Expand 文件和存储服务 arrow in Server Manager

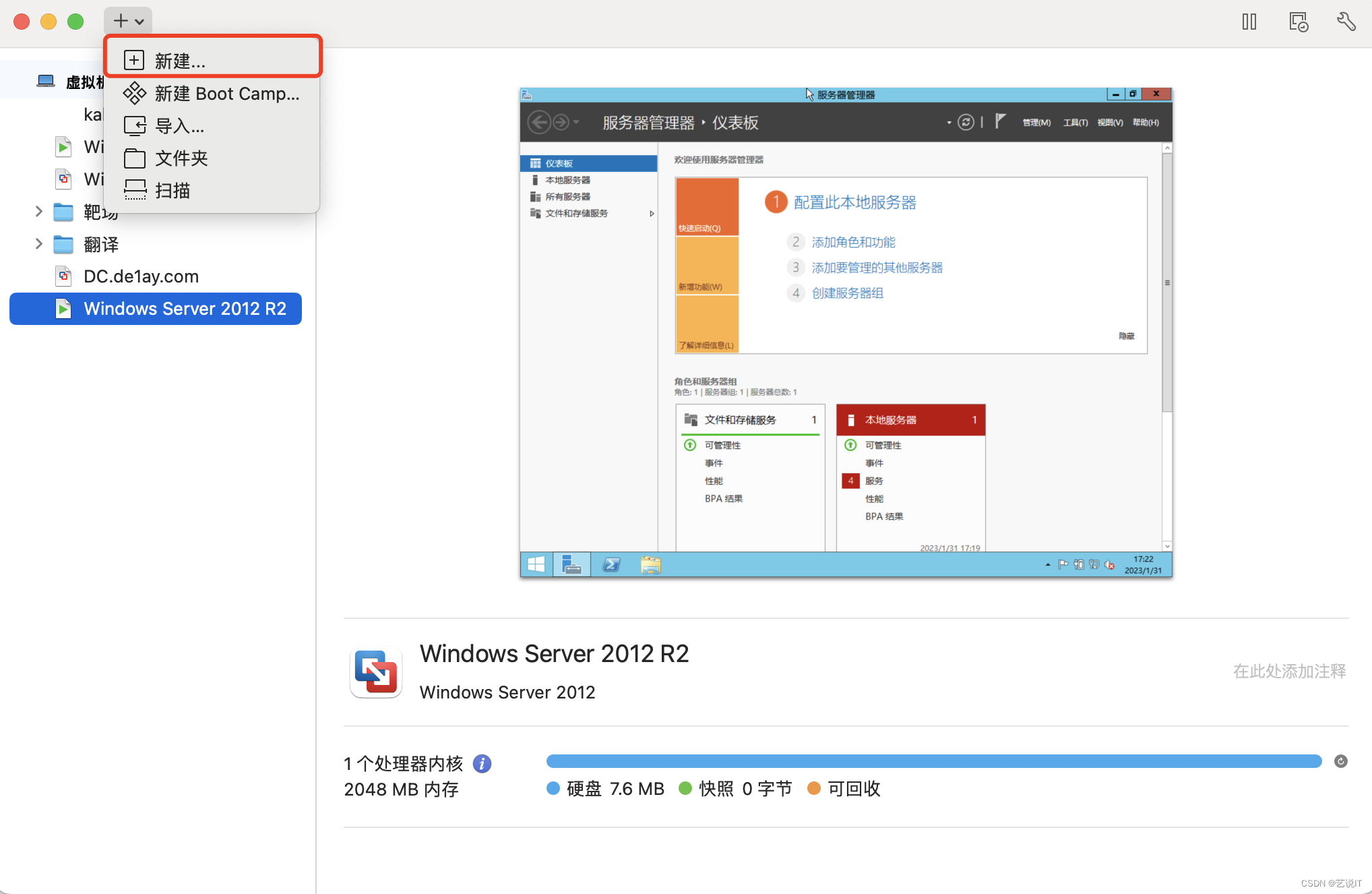pos(652,213)
